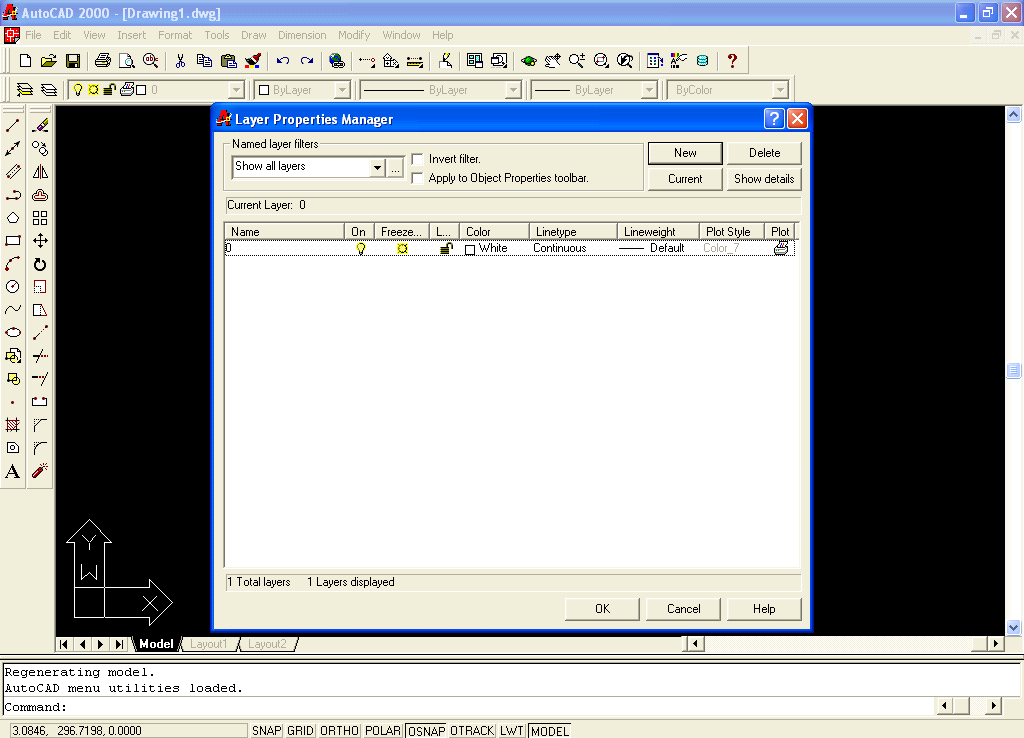The width and height of the screenshot is (1024, 738).
Task: Click the Cut scissors icon
Action: pos(180,61)
